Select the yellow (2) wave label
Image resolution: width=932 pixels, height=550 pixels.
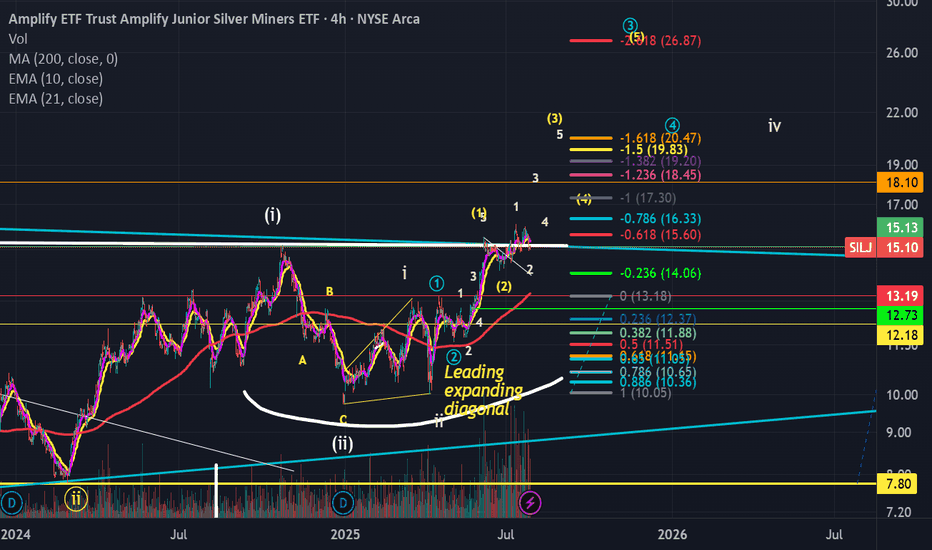coord(504,286)
